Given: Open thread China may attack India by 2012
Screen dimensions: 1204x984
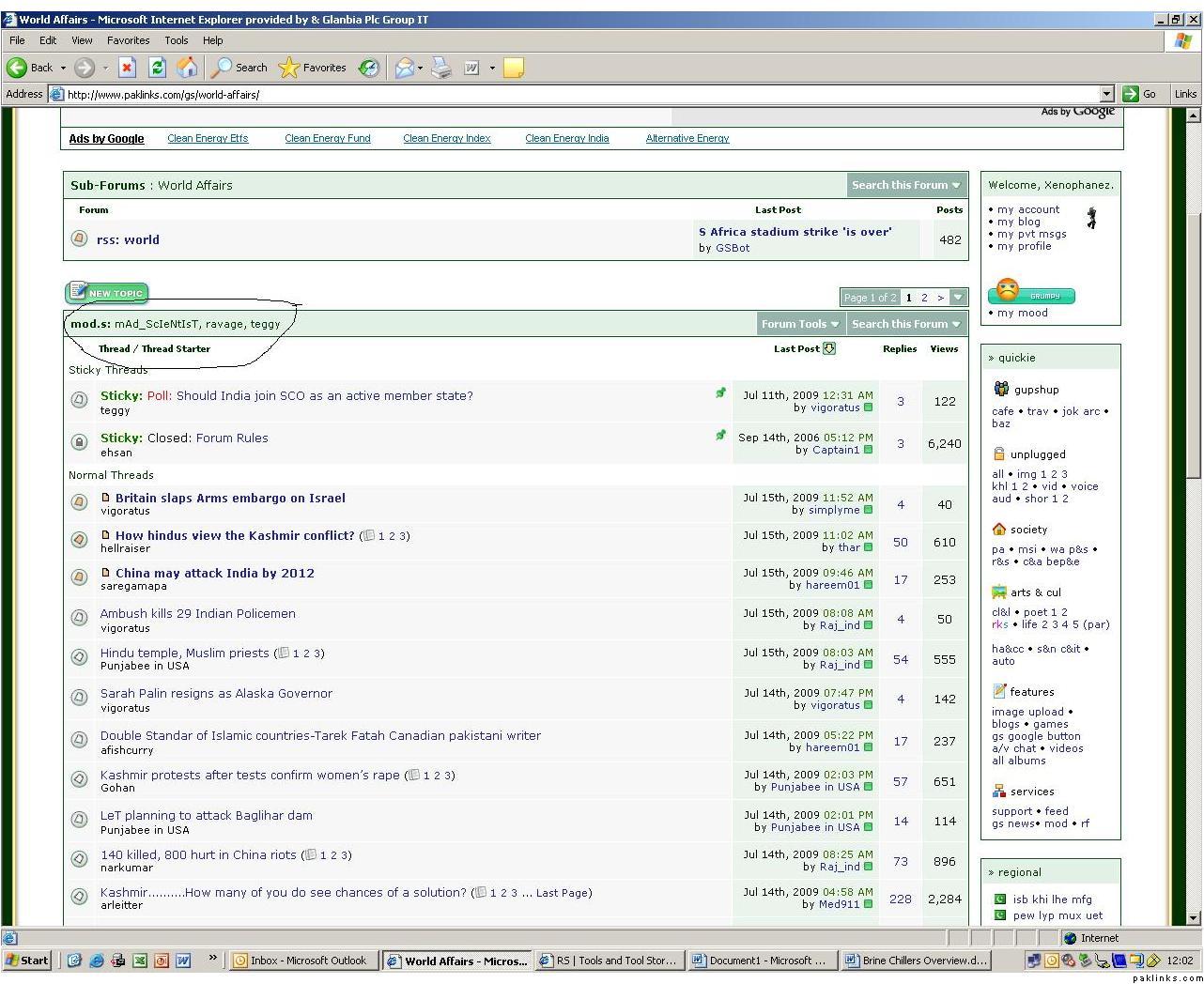Looking at the screenshot, I should 214,573.
